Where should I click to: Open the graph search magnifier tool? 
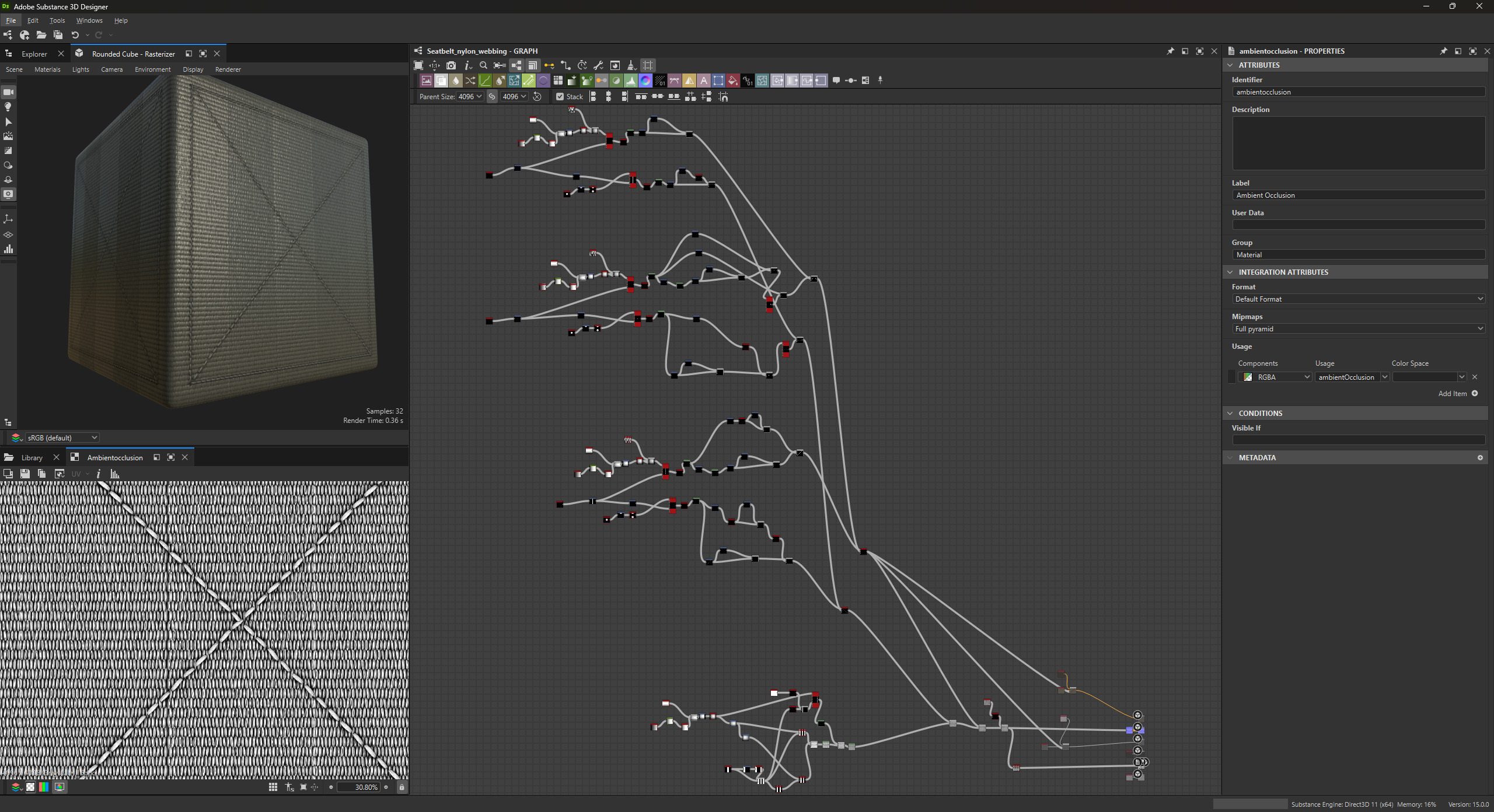(483, 65)
